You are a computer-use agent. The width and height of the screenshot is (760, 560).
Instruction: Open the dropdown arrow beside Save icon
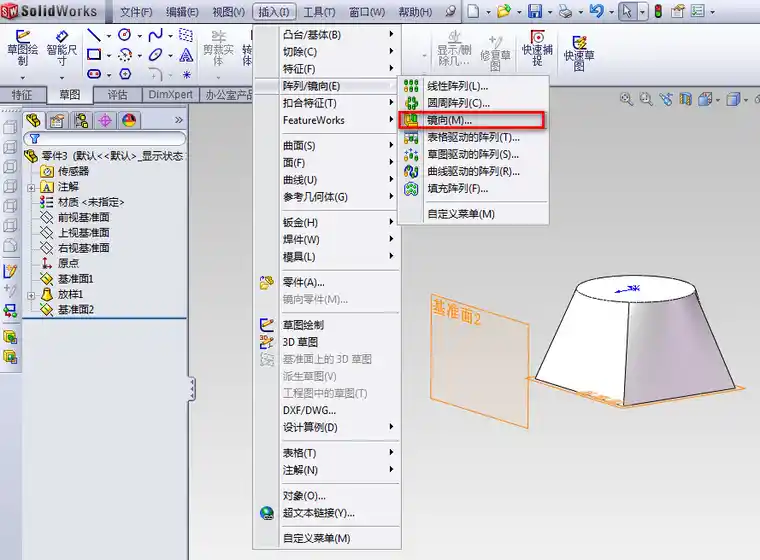pos(550,12)
